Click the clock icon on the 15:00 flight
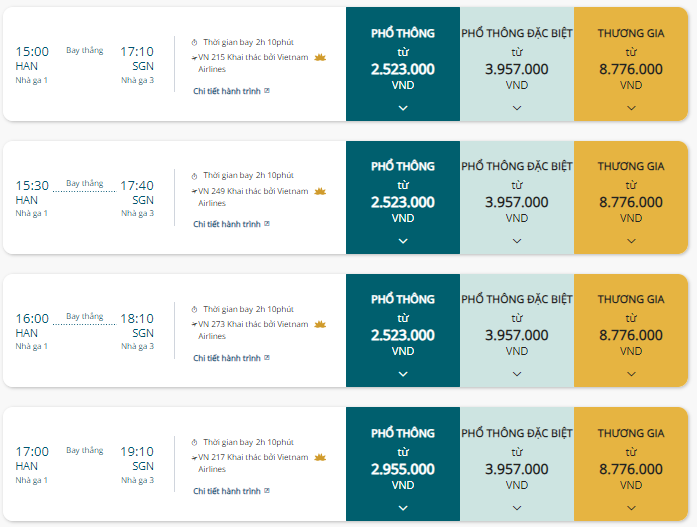The image size is (697, 527). coord(195,42)
